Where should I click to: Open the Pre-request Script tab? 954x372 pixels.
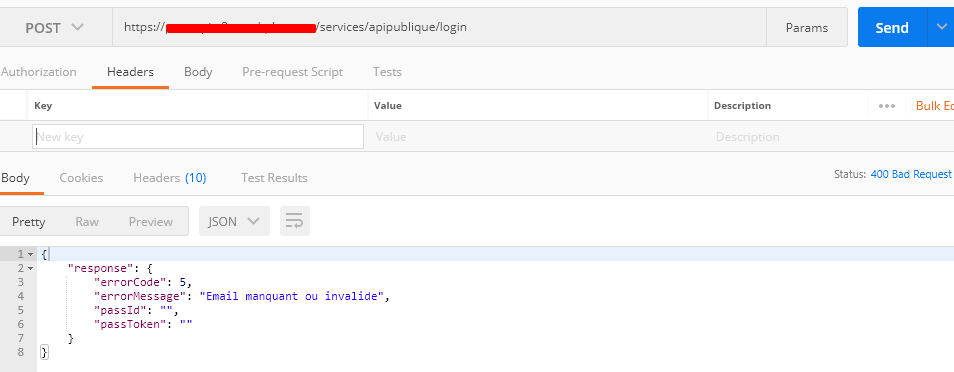[293, 72]
